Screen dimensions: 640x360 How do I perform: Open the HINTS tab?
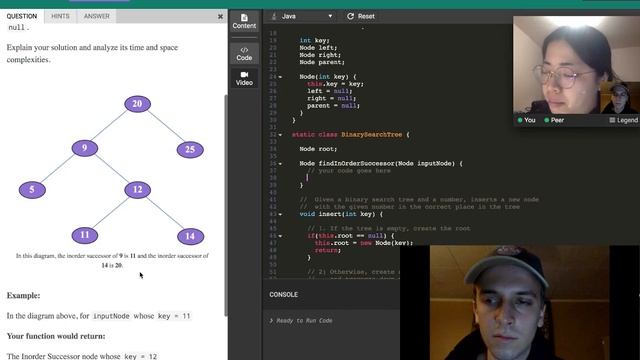[x=60, y=16]
